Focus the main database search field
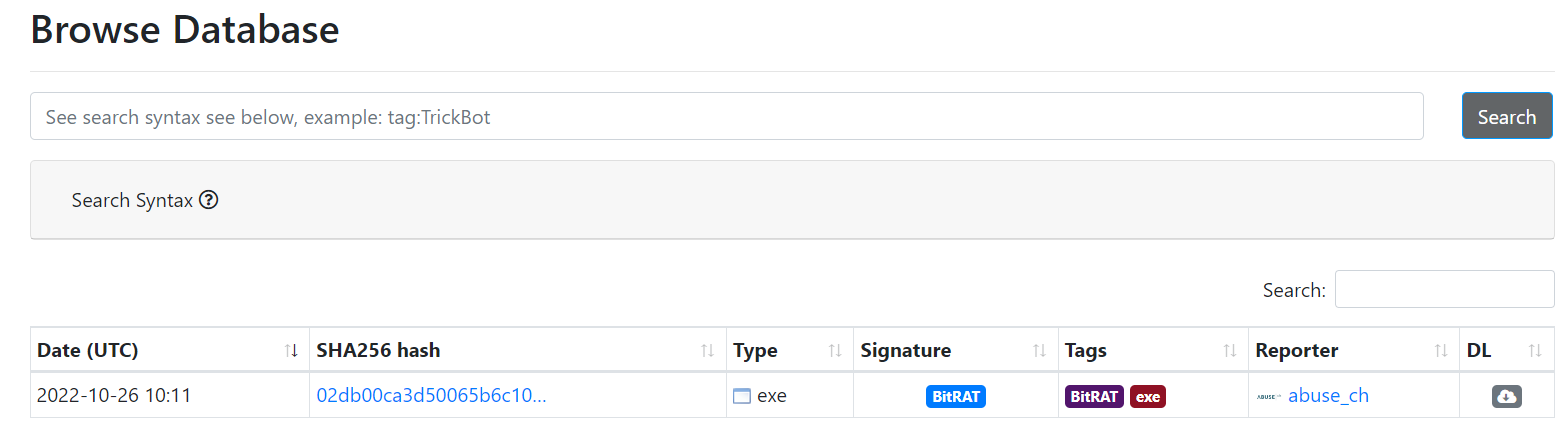This screenshot has width=1568, height=424. click(x=726, y=117)
